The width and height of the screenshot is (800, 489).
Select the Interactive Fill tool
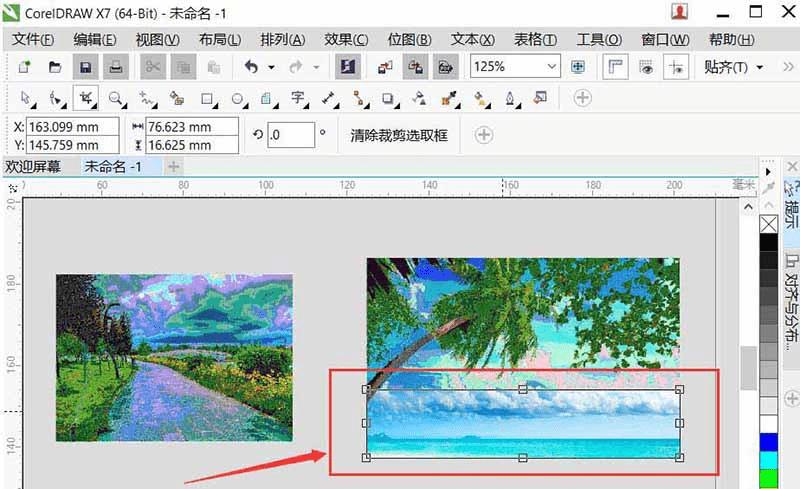pos(480,98)
